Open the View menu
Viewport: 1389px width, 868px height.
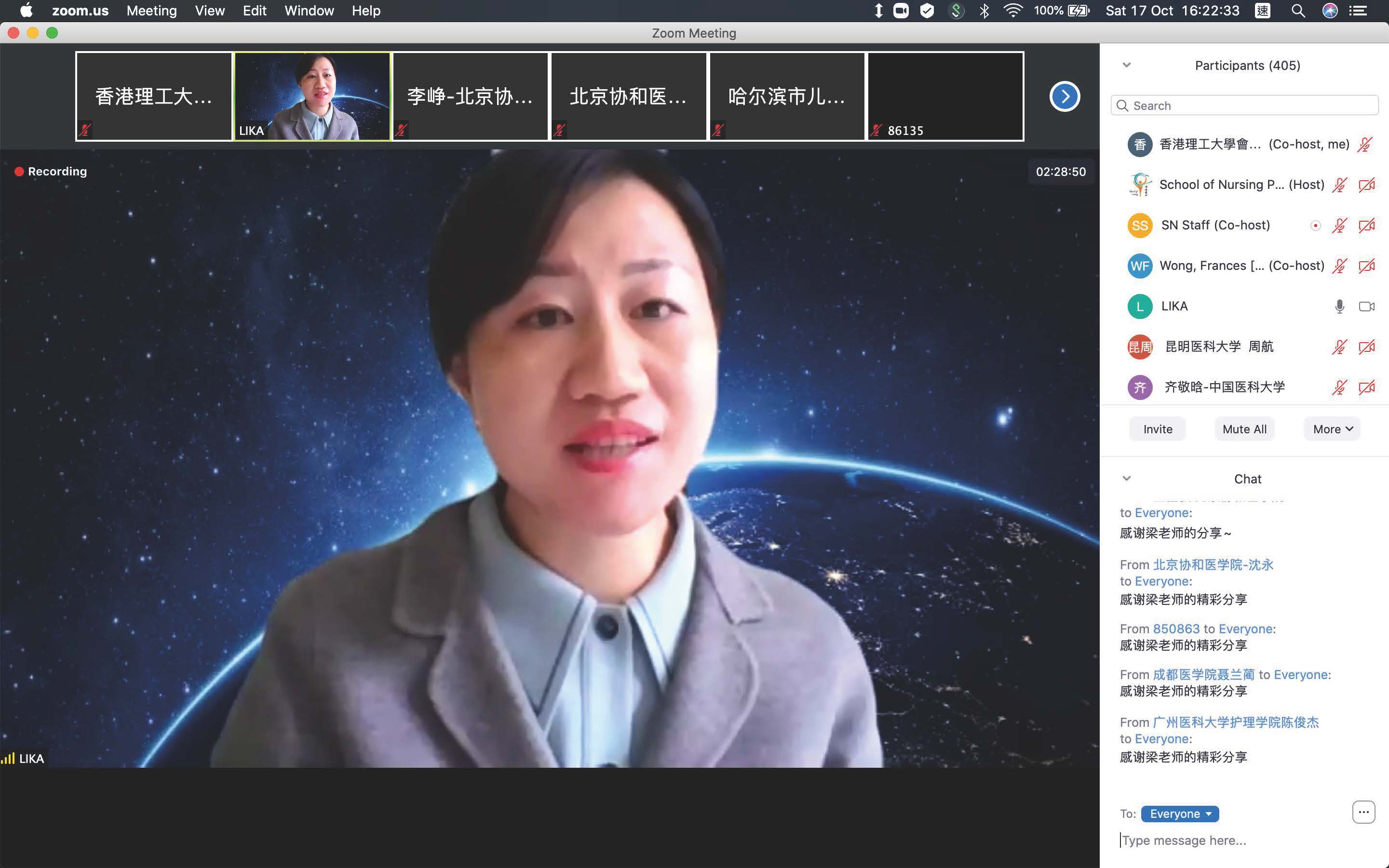(210, 11)
